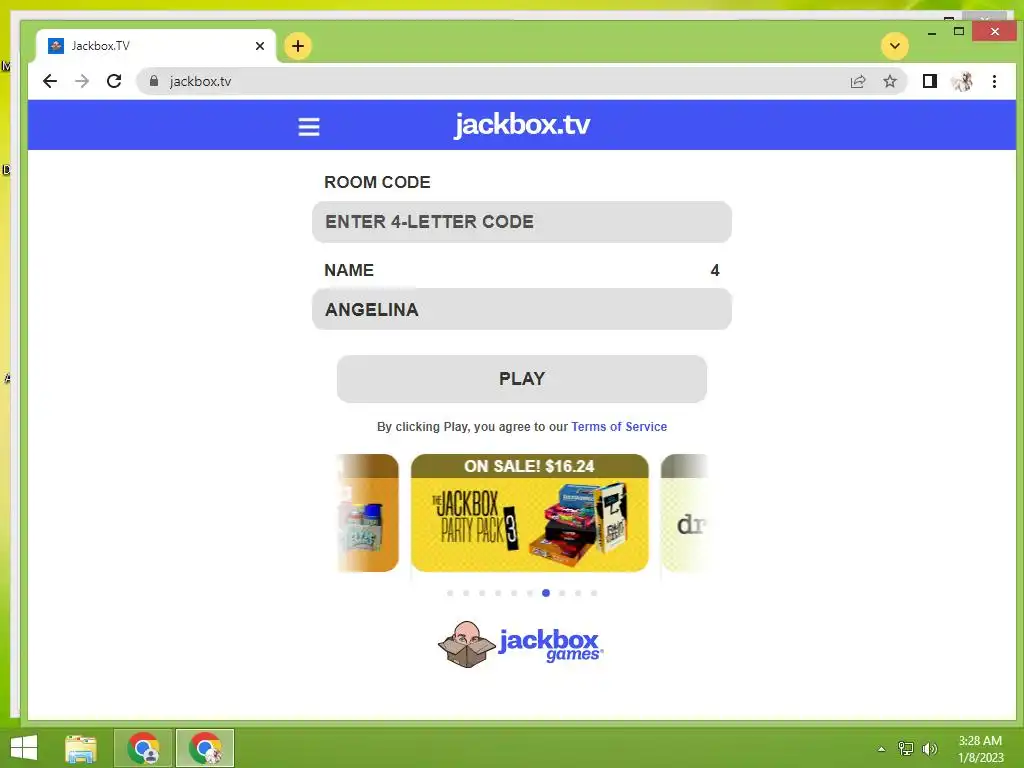Open the taskbar clock showing 3:28 AM
The width and height of the screenshot is (1024, 768).
(980, 749)
